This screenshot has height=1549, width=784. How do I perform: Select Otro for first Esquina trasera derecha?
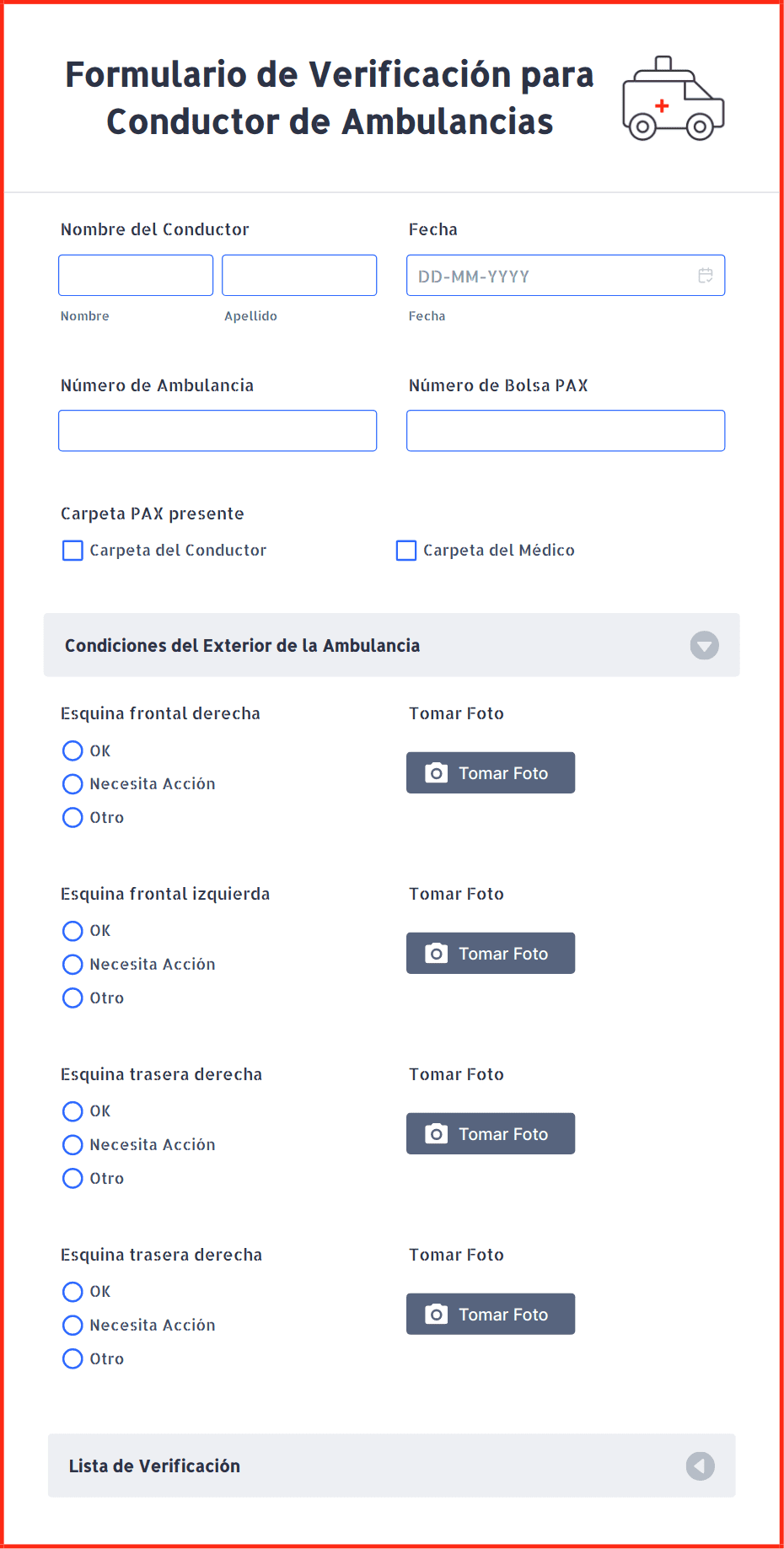tap(73, 1178)
